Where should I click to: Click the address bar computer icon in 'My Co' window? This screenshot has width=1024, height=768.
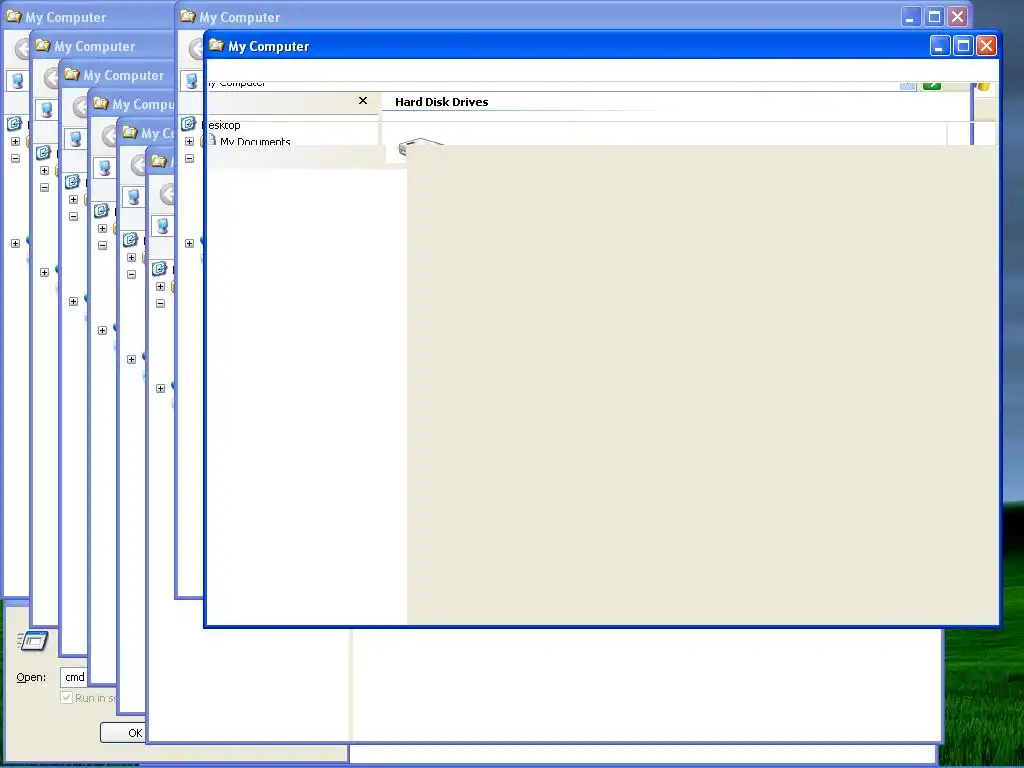pyautogui.click(x=133, y=197)
